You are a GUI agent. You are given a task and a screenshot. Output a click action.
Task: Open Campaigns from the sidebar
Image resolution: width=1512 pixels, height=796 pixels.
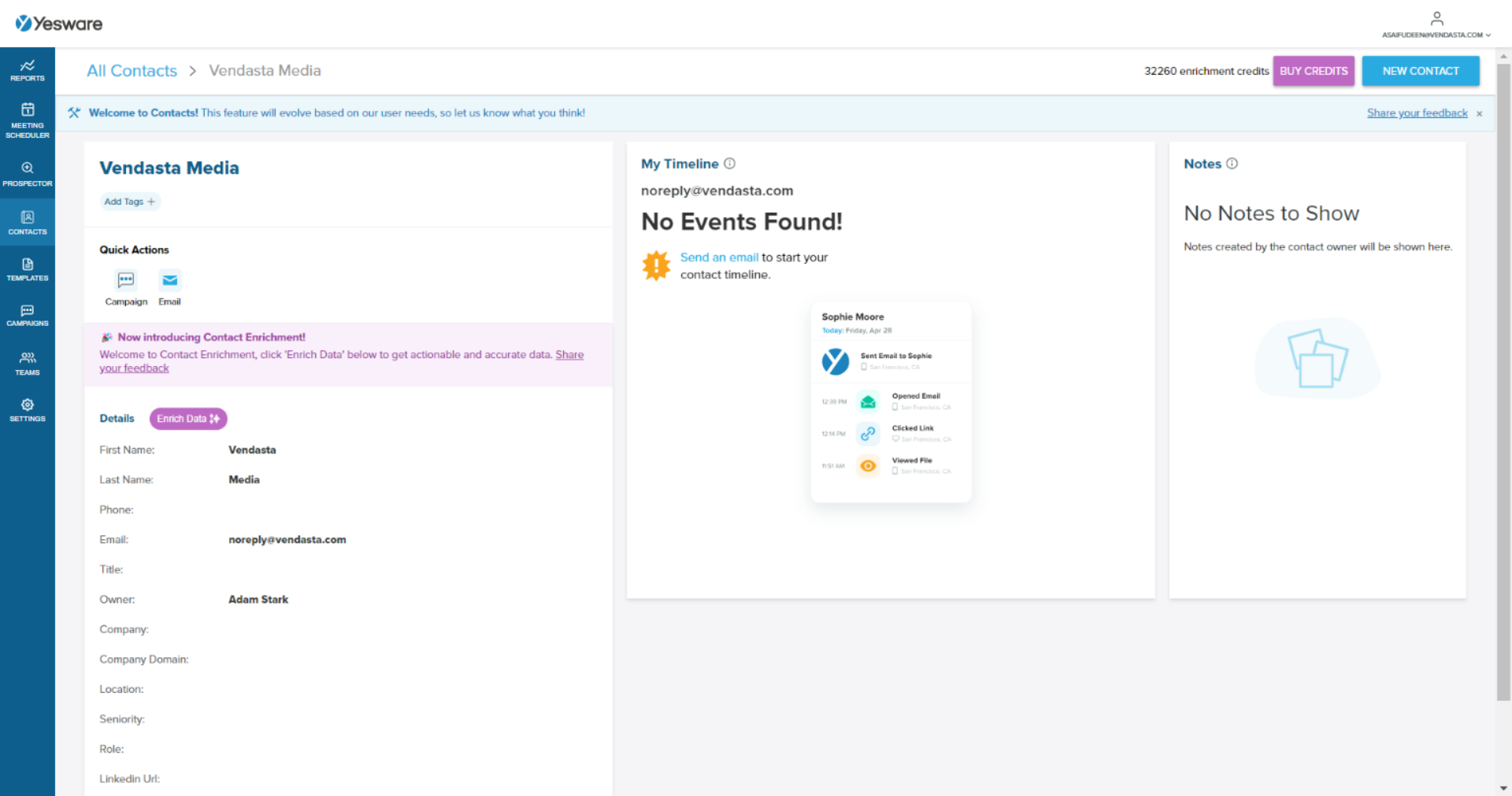coord(28,315)
